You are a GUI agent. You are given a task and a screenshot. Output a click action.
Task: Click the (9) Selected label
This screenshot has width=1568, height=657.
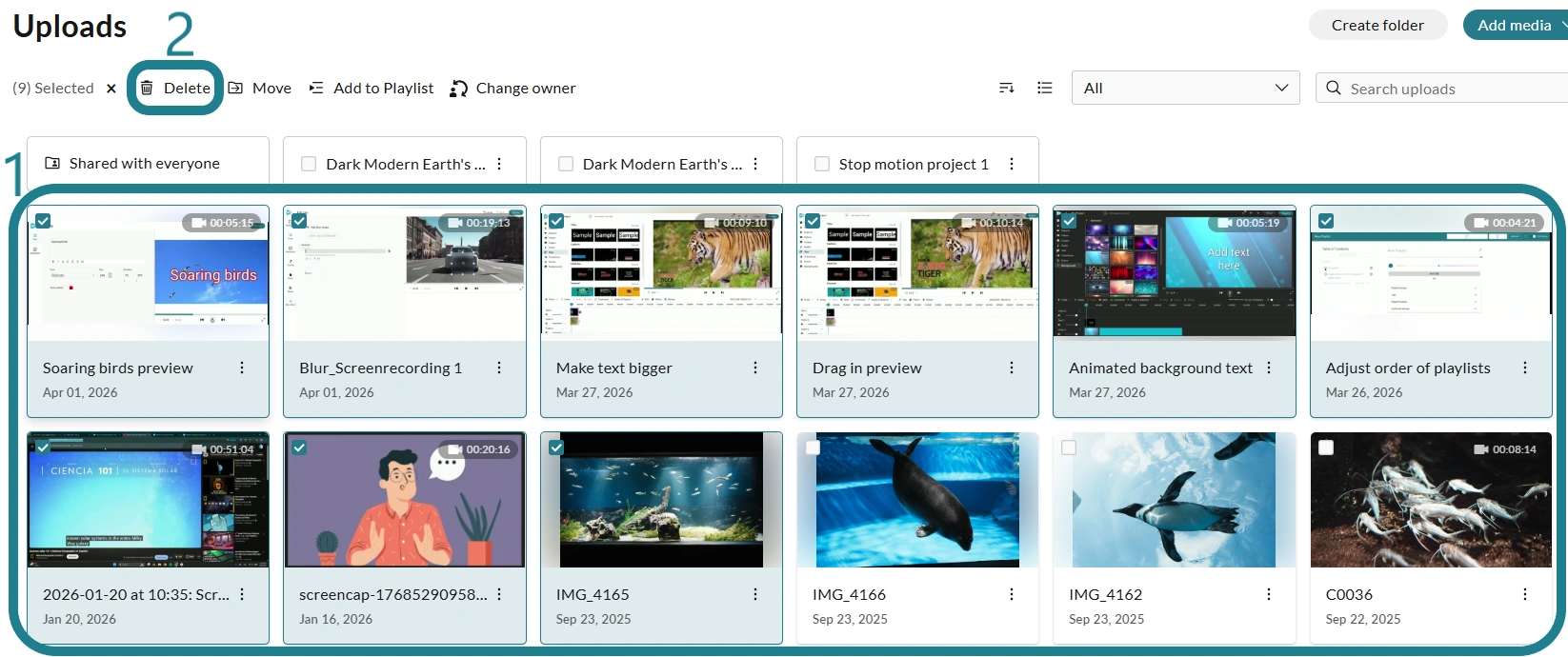coord(53,88)
